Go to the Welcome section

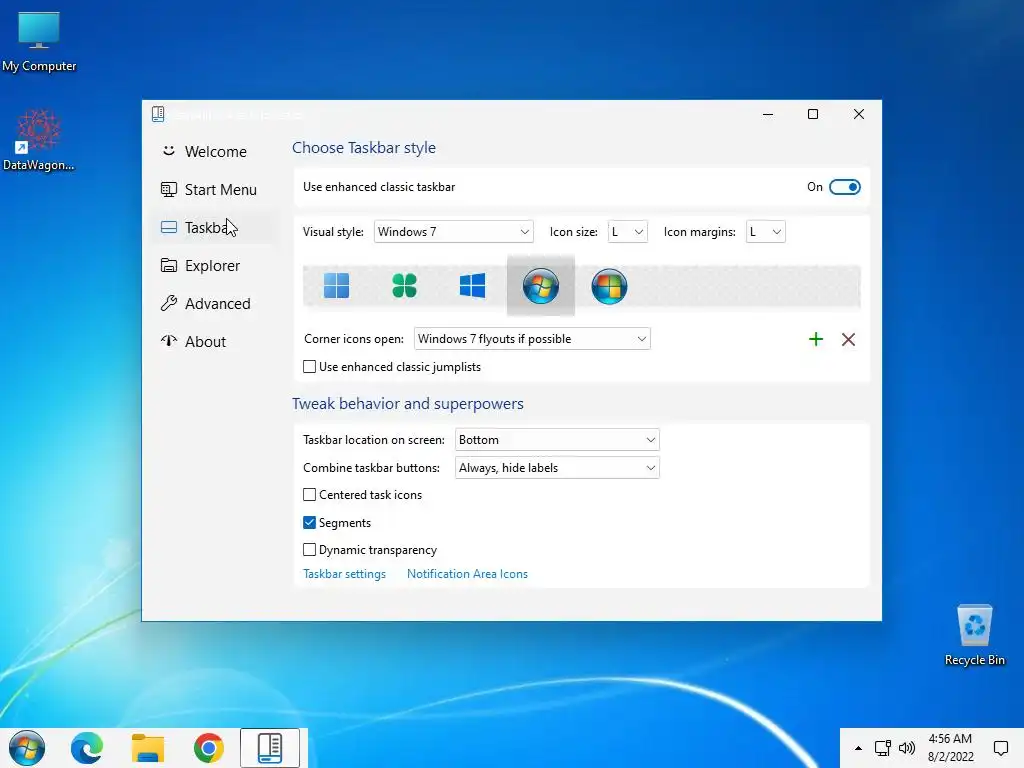[216, 152]
